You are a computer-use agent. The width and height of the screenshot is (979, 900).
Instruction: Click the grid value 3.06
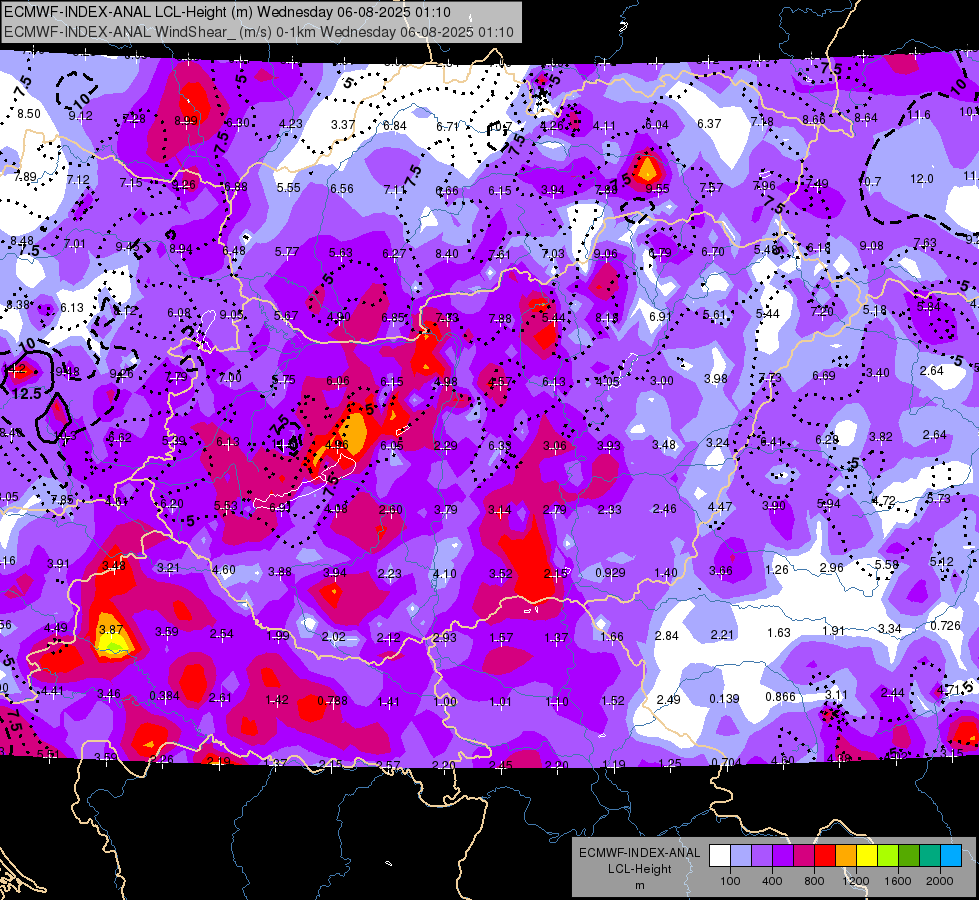(x=554, y=445)
